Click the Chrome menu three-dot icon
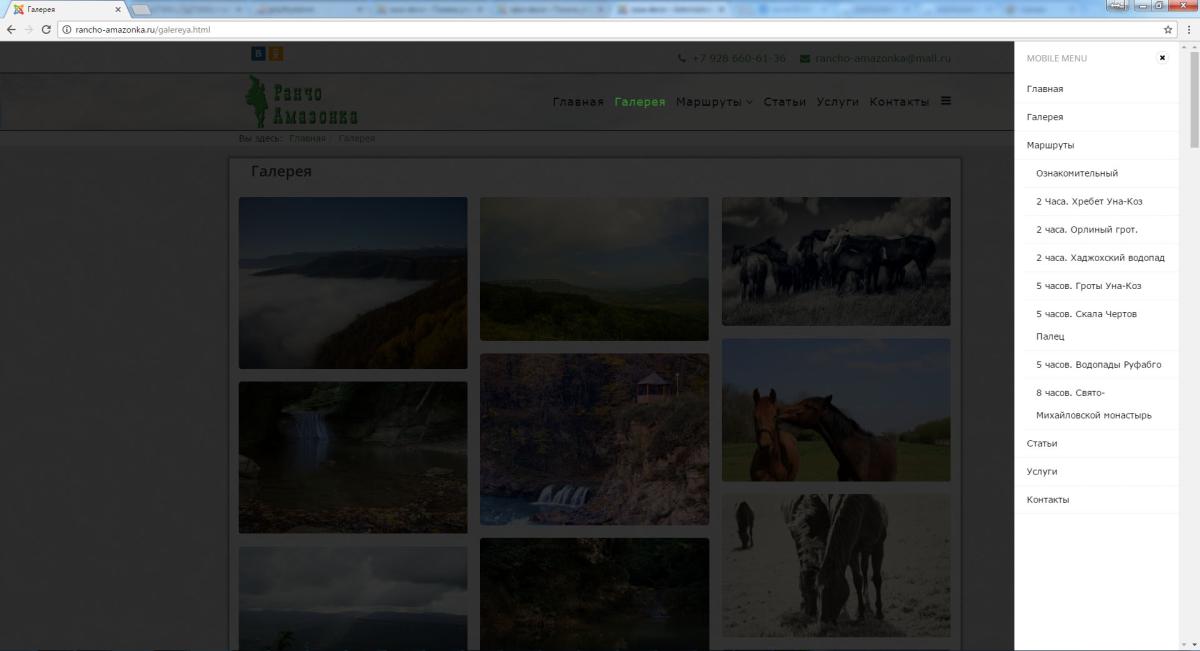1200x651 pixels. click(x=1188, y=30)
